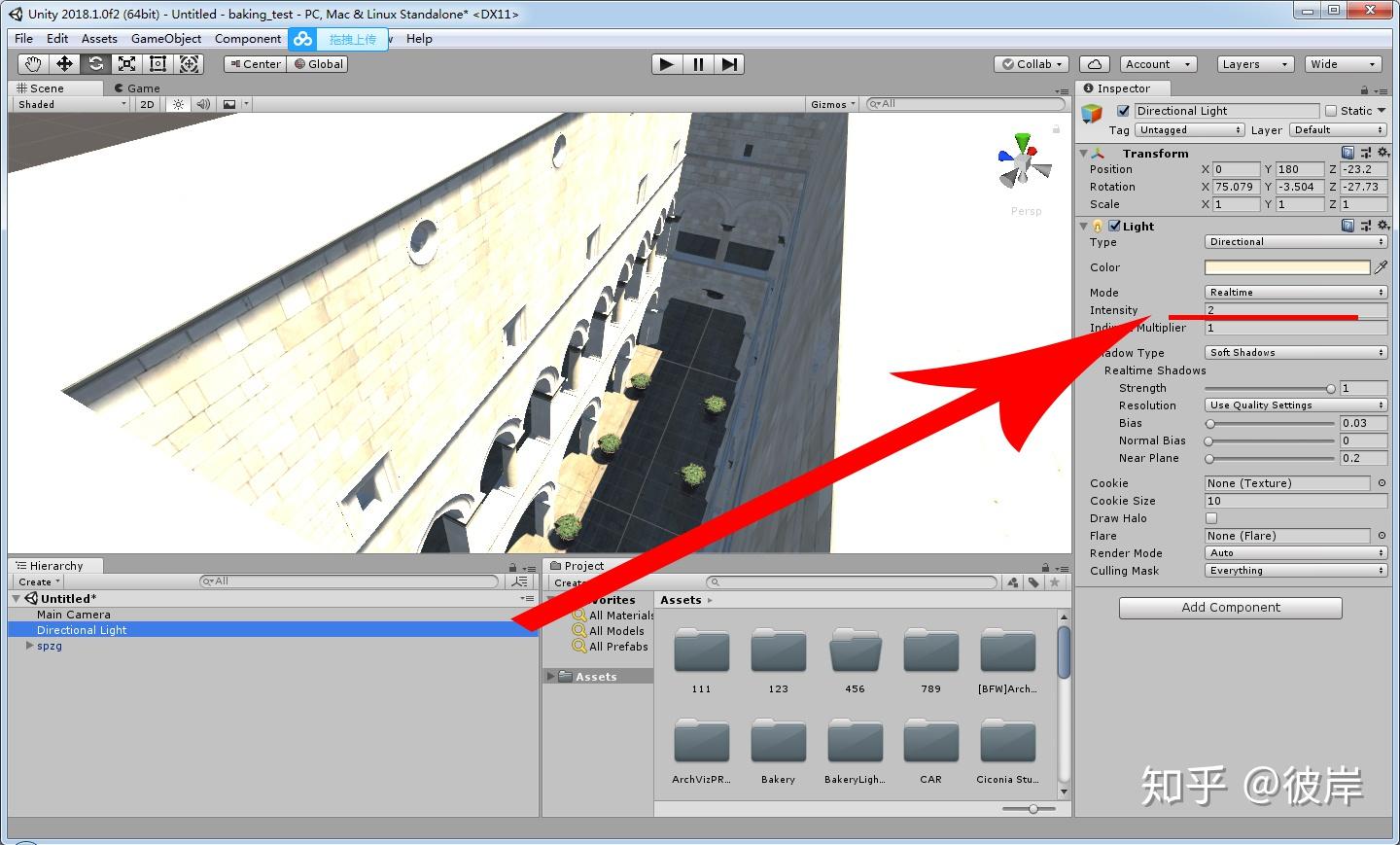Toggle 2D scene view mode

tap(147, 104)
